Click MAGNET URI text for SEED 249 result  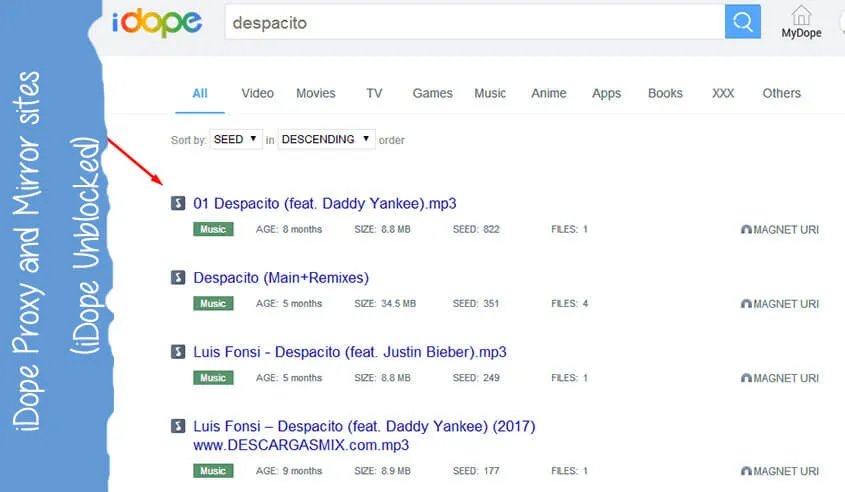click(786, 378)
